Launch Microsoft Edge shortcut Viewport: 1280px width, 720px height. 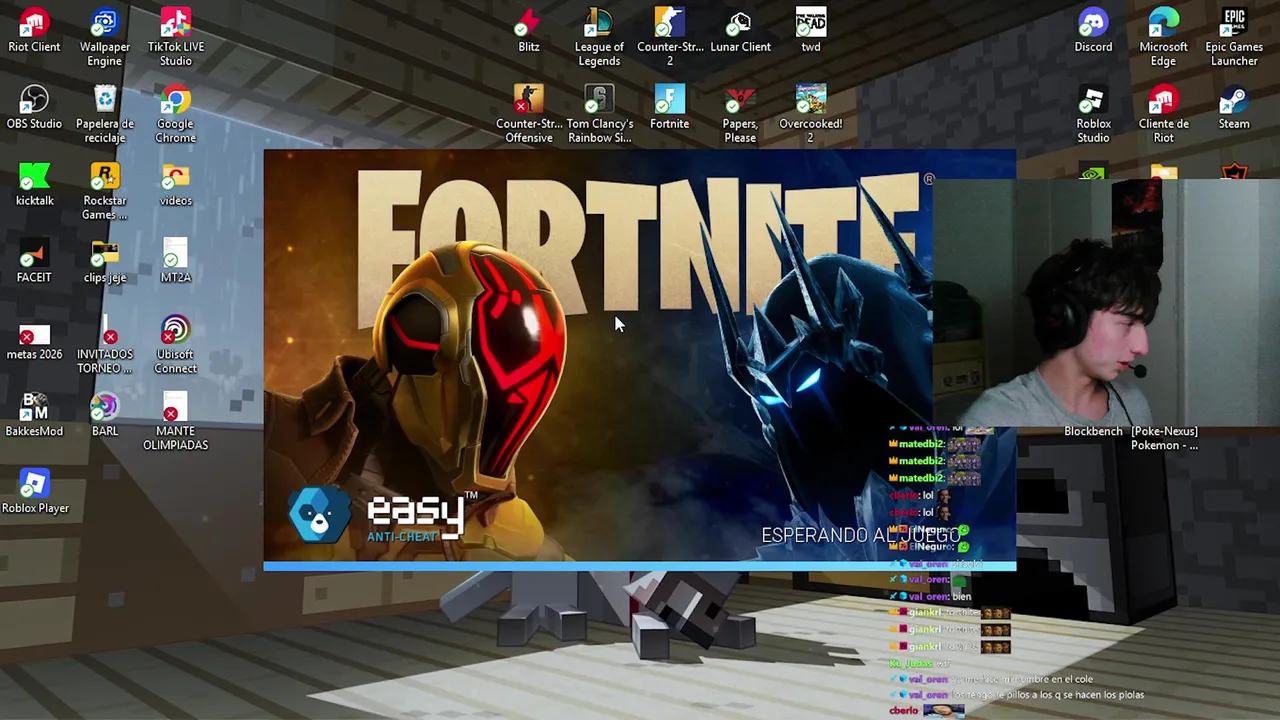1163,38
